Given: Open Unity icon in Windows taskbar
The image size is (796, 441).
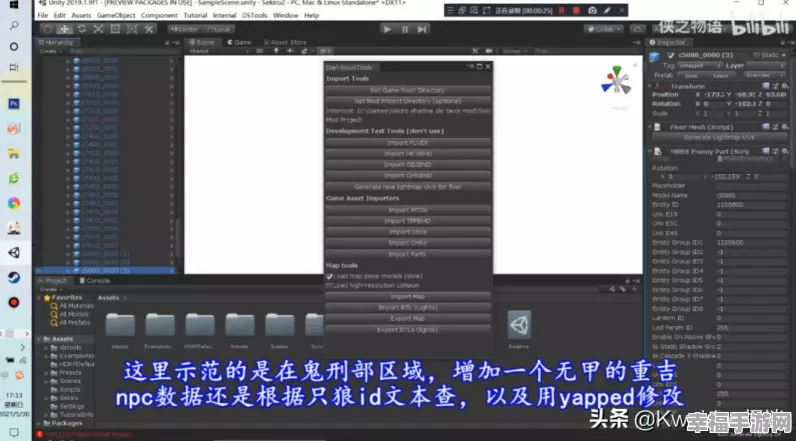Looking at the screenshot, I should pyautogui.click(x=14, y=252).
